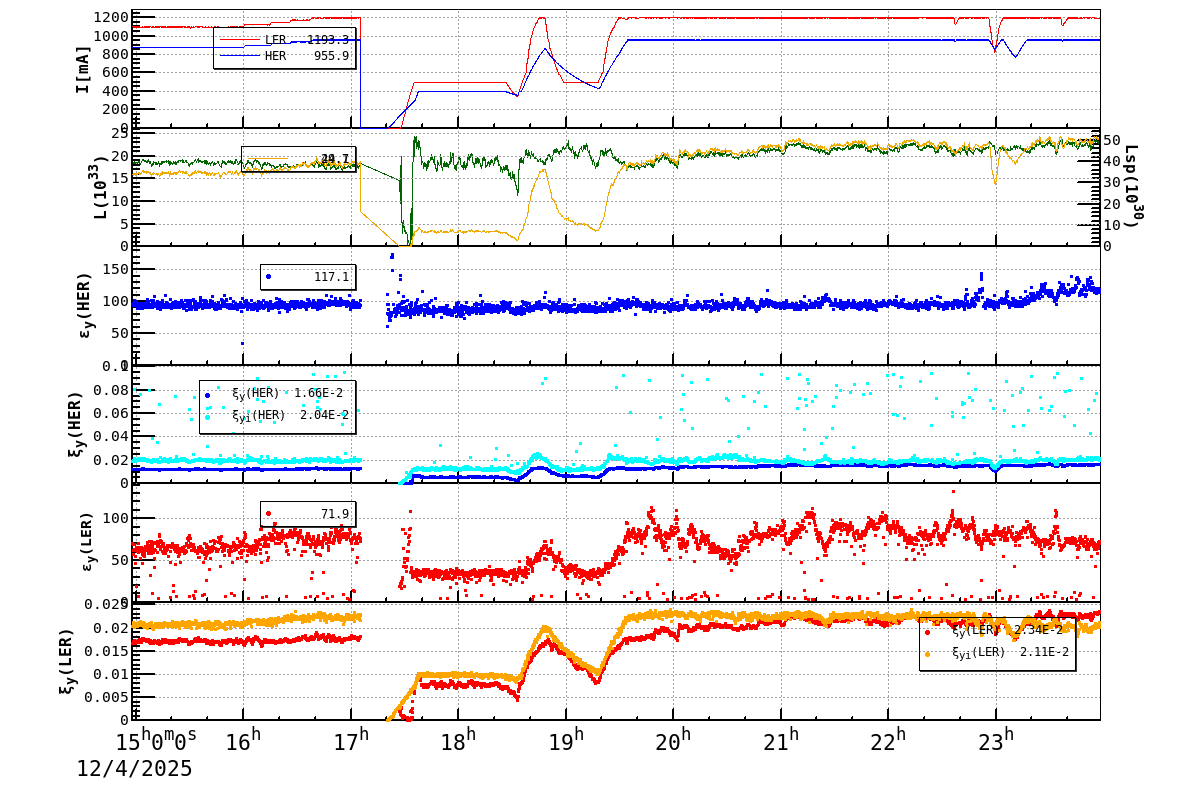Click the 117.1 legend value in εy(HER) panel
1200x798 pixels.
click(331, 277)
